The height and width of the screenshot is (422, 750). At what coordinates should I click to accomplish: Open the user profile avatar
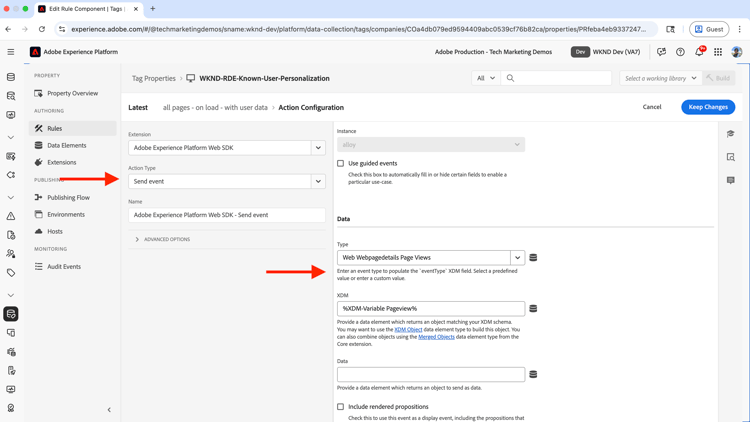pos(737,52)
